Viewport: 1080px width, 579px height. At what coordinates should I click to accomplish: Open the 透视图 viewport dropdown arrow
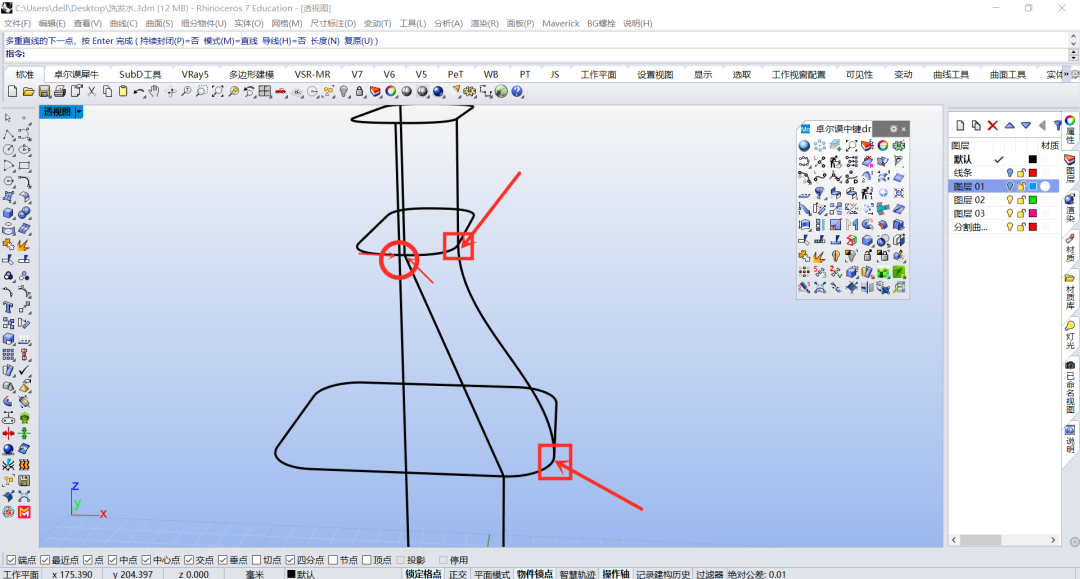point(79,112)
